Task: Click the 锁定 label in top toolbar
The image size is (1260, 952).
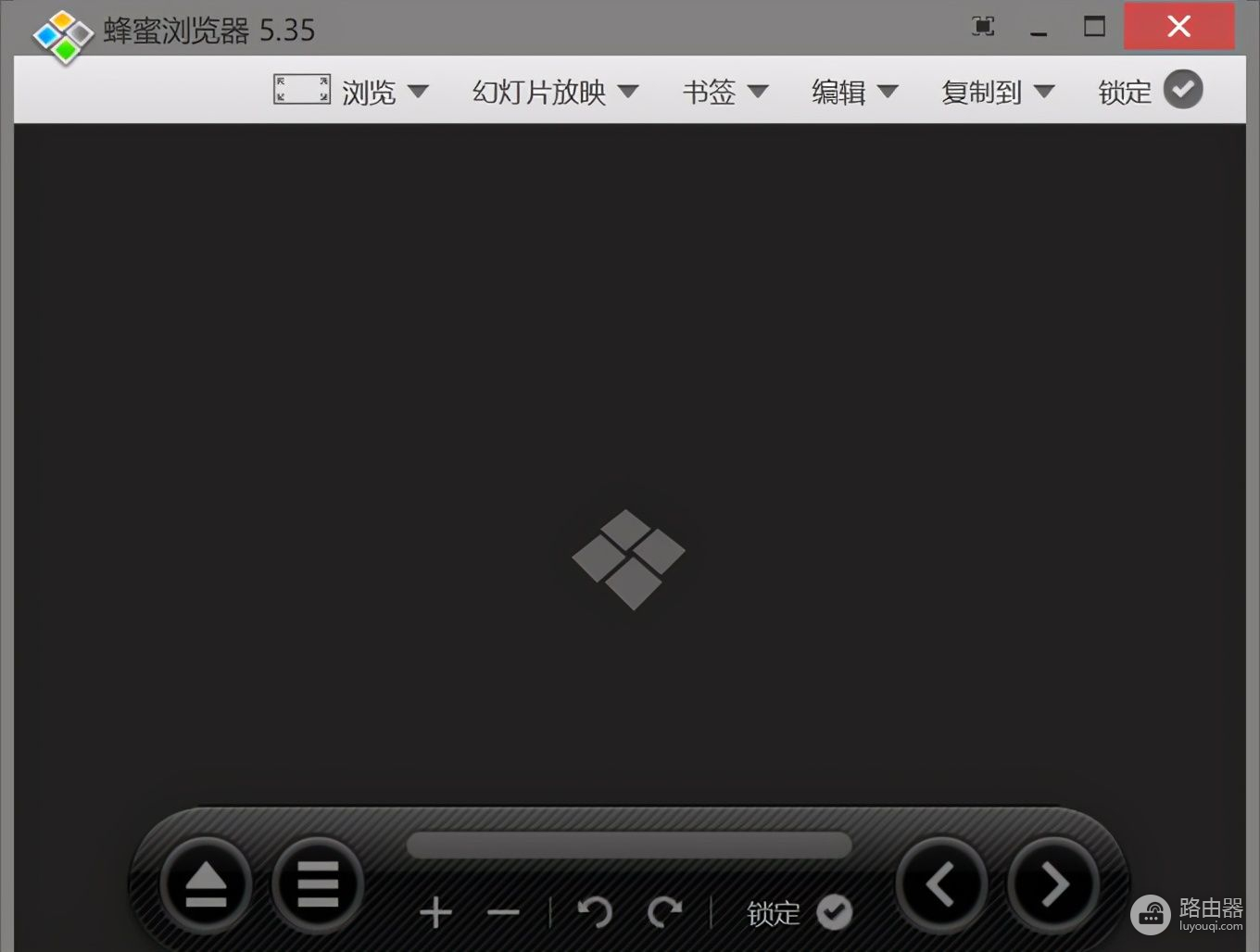Action: point(1125,92)
